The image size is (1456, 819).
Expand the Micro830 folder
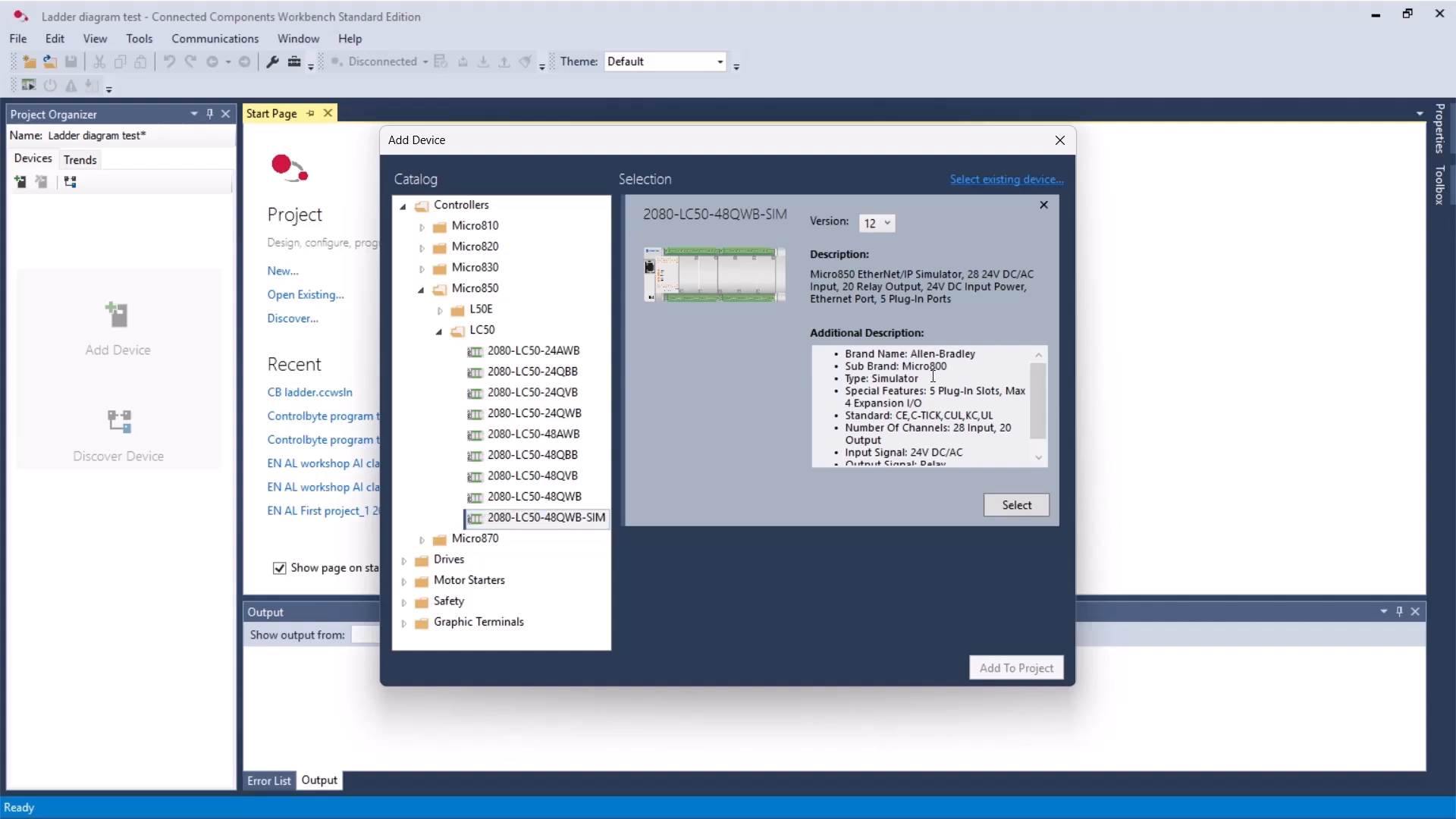pos(422,268)
